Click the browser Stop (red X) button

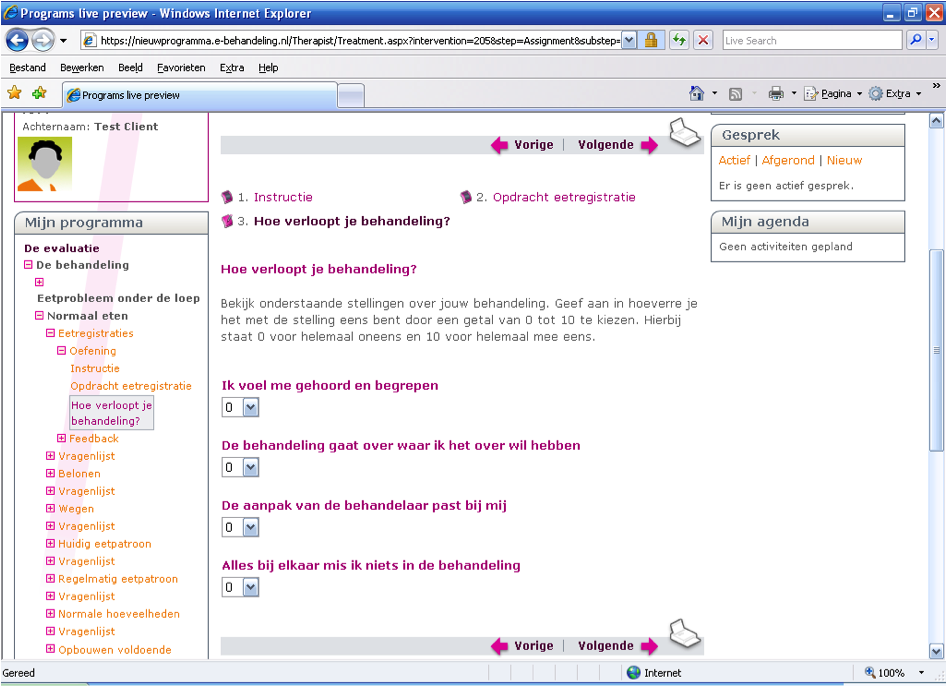[x=703, y=41]
